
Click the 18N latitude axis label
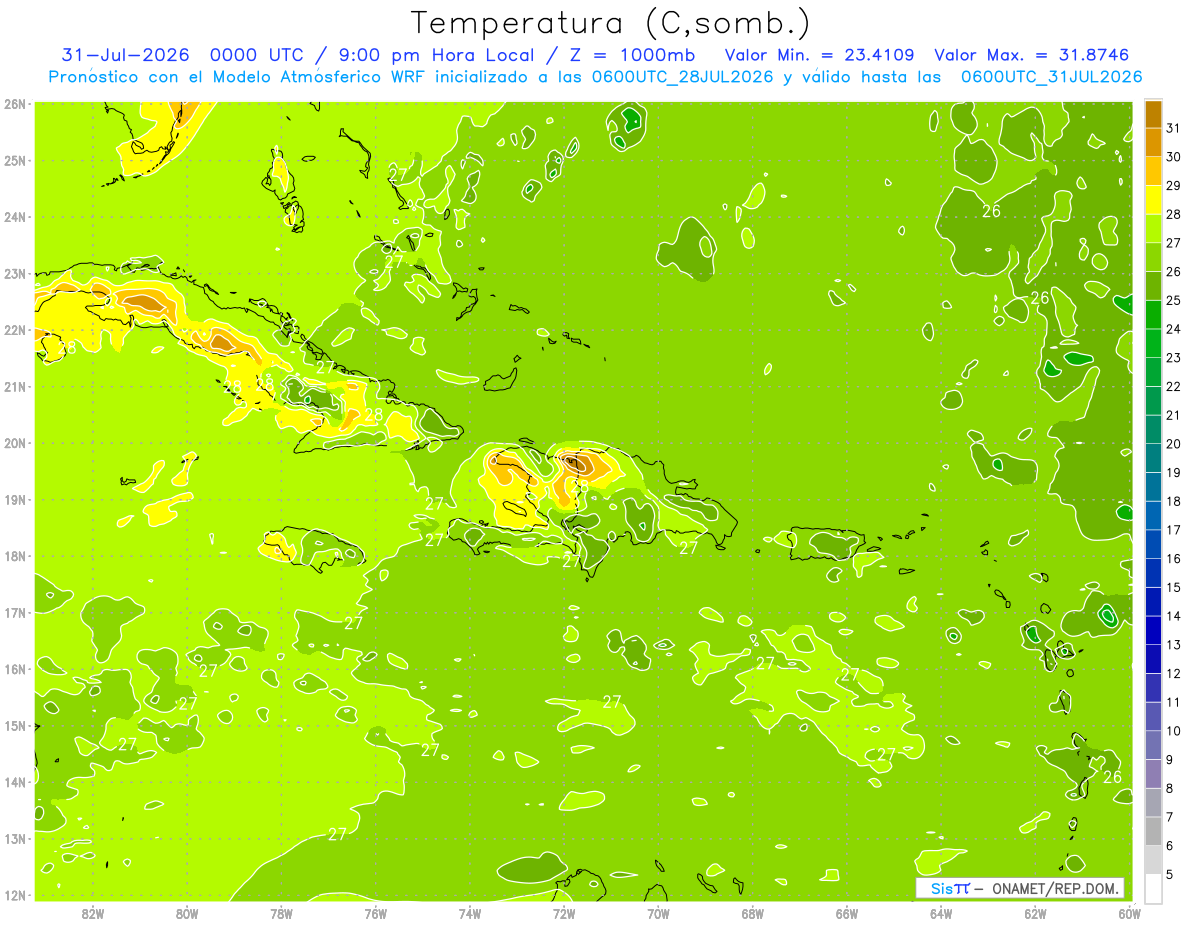click(x=15, y=556)
